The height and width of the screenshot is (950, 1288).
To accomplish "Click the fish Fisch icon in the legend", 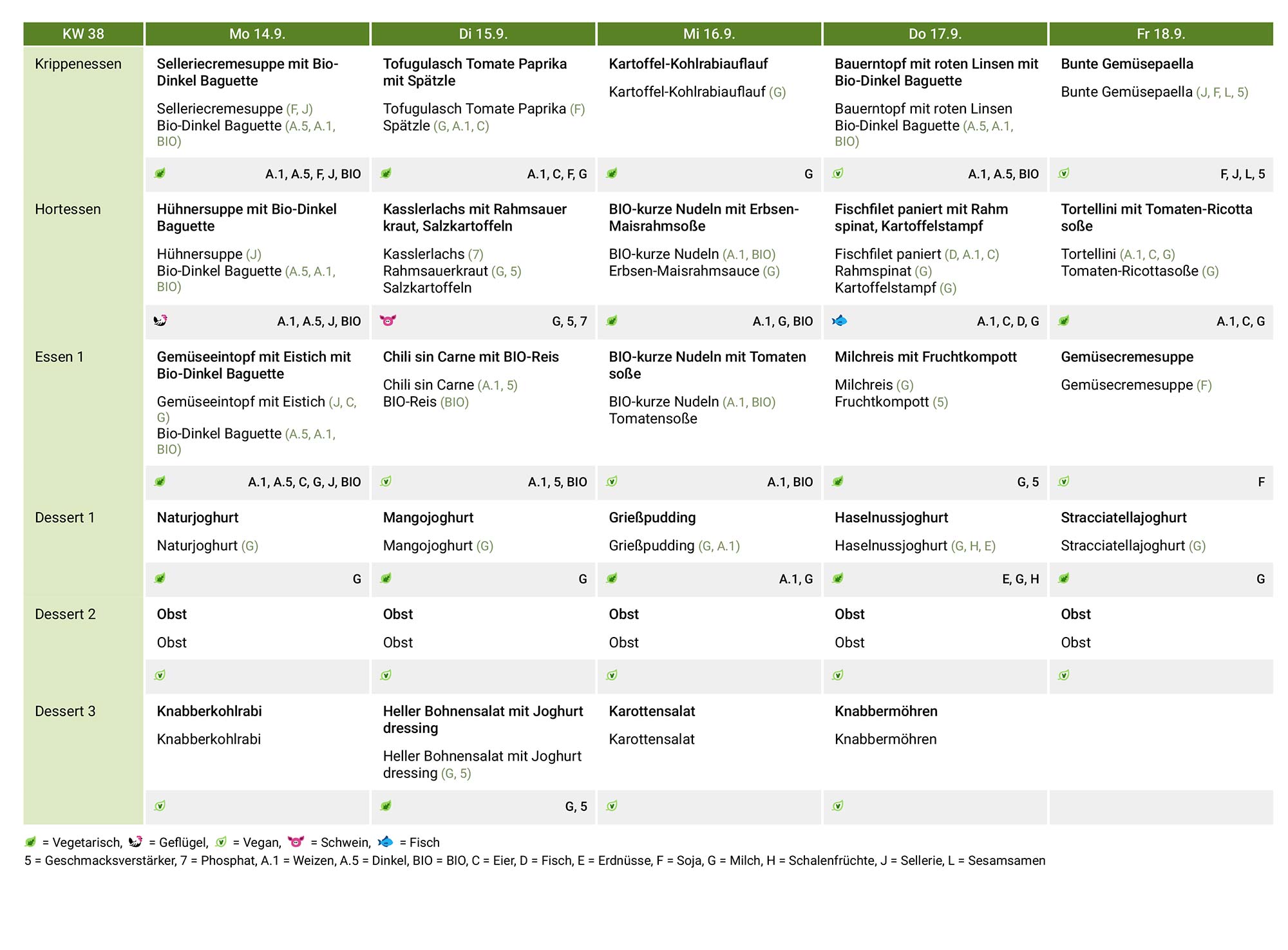I will 385,842.
